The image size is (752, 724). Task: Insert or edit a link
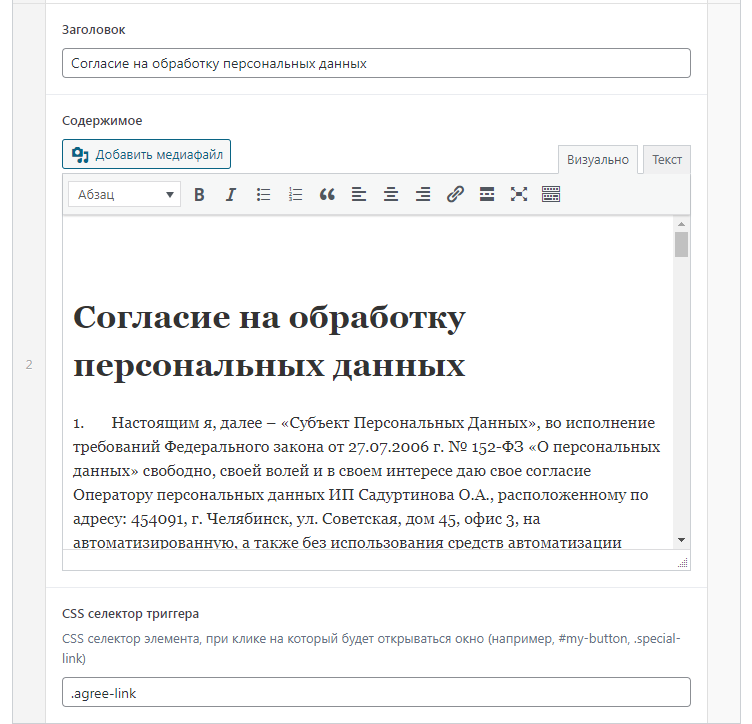(x=455, y=195)
